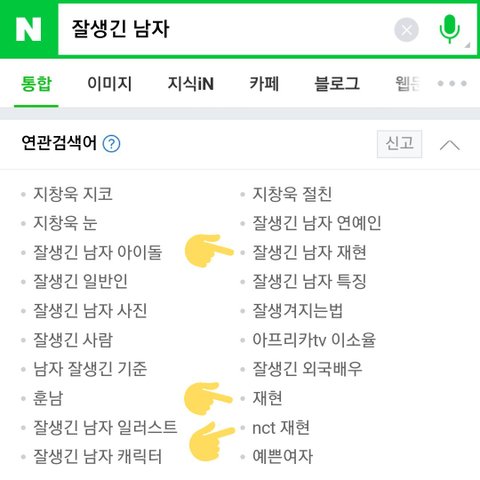Collapse the 연관검색어 section chevron

click(450, 145)
